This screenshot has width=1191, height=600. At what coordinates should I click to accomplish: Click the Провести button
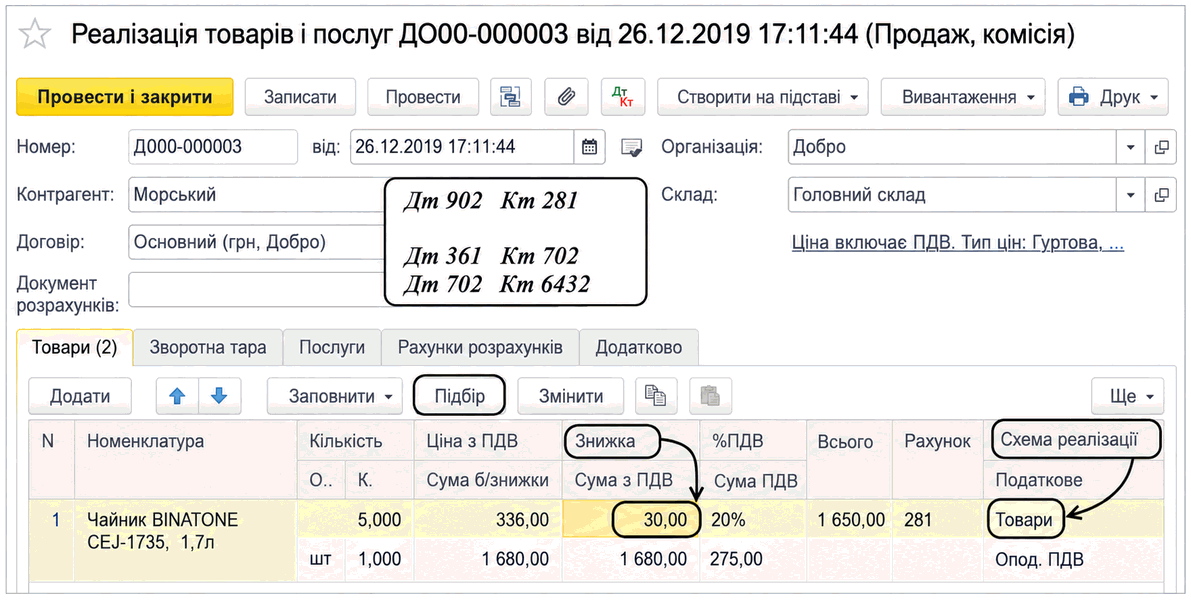pyautogui.click(x=423, y=97)
